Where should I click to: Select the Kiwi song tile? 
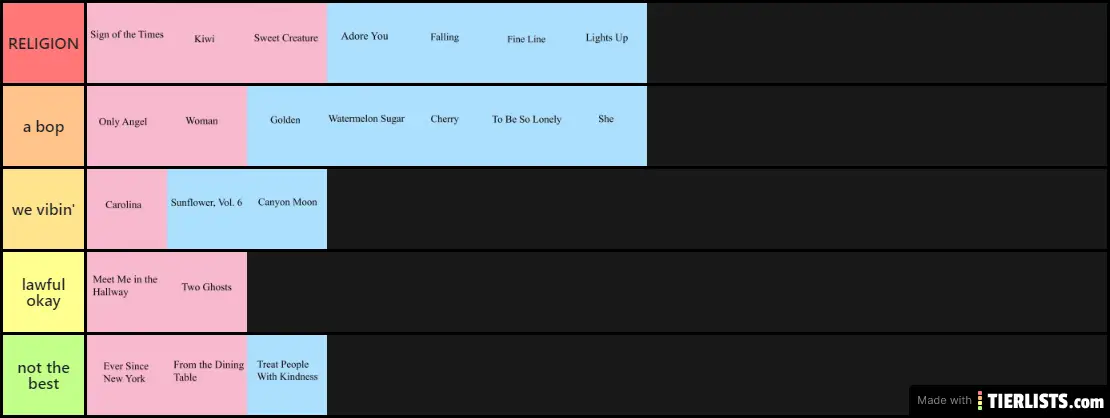pyautogui.click(x=205, y=43)
